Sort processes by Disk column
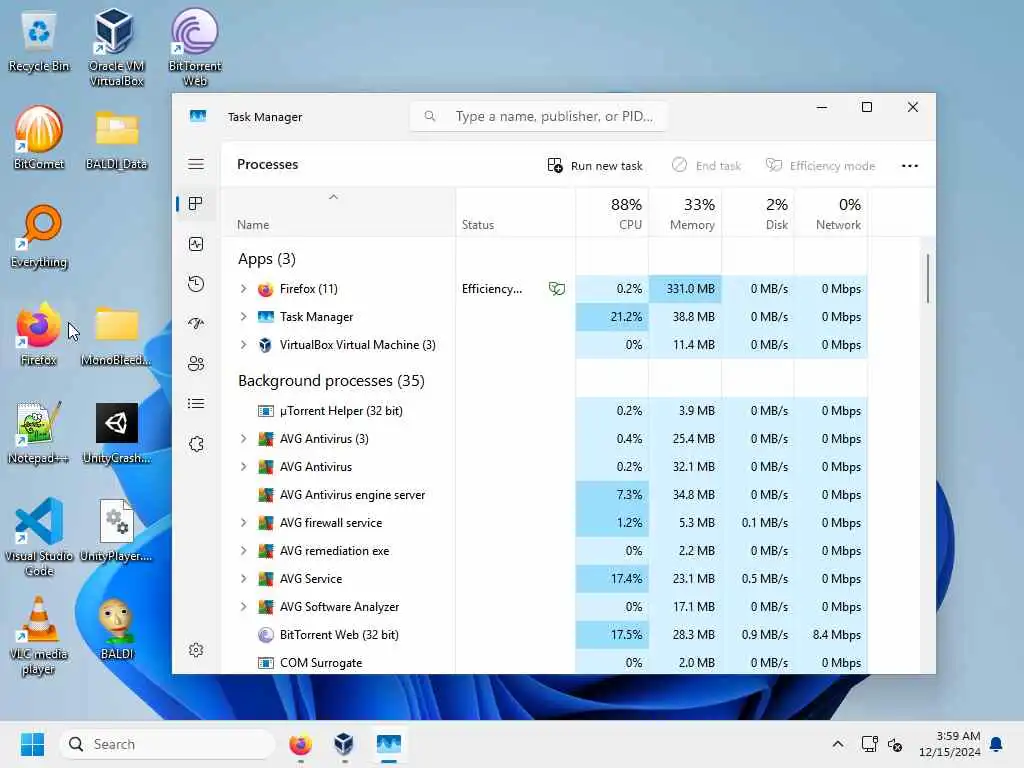The image size is (1024, 768). 758,212
